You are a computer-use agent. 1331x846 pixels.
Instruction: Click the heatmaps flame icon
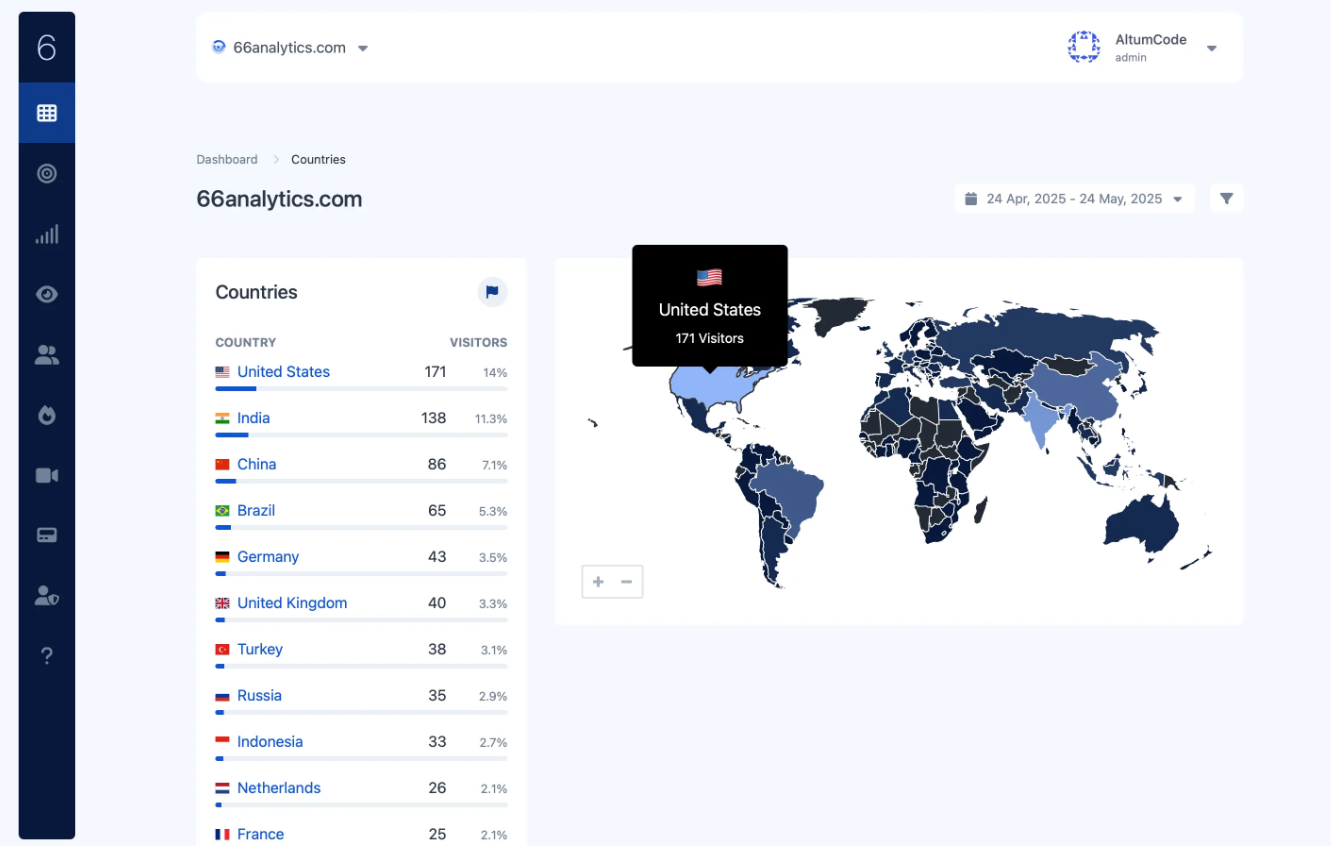tap(47, 415)
